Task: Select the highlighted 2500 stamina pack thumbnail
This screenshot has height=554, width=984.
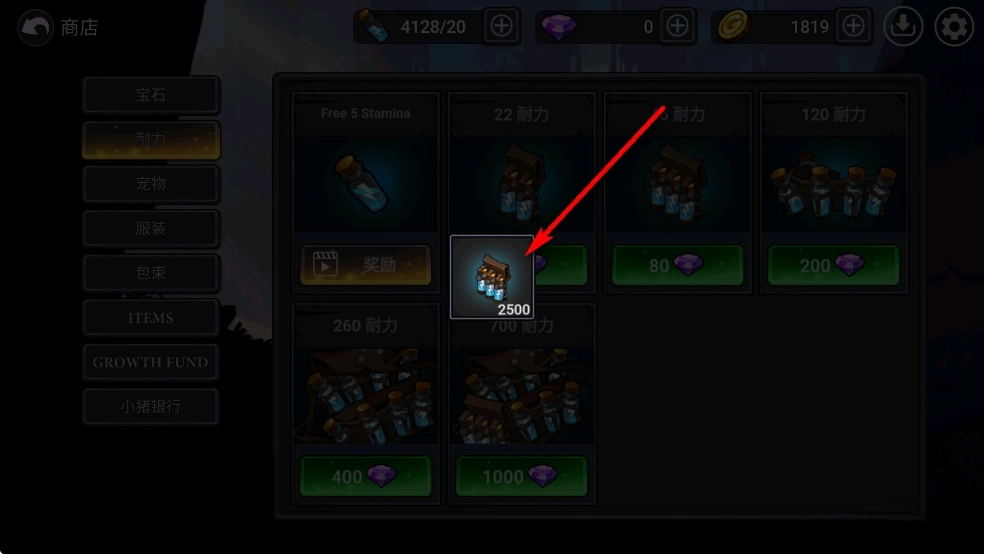Action: point(492,277)
